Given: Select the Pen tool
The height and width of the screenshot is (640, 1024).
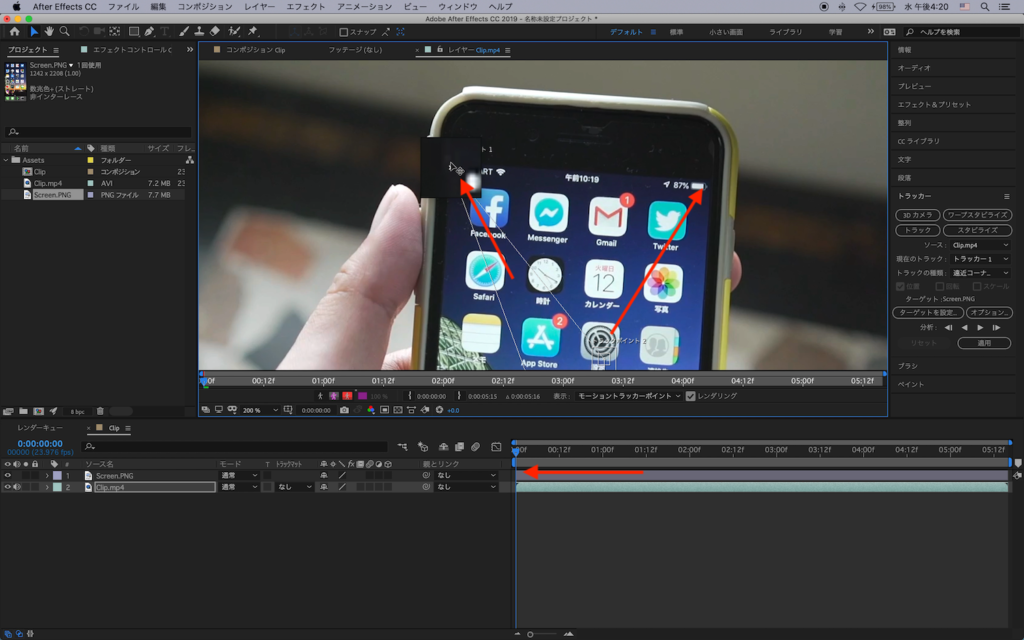Looking at the screenshot, I should [x=151, y=32].
